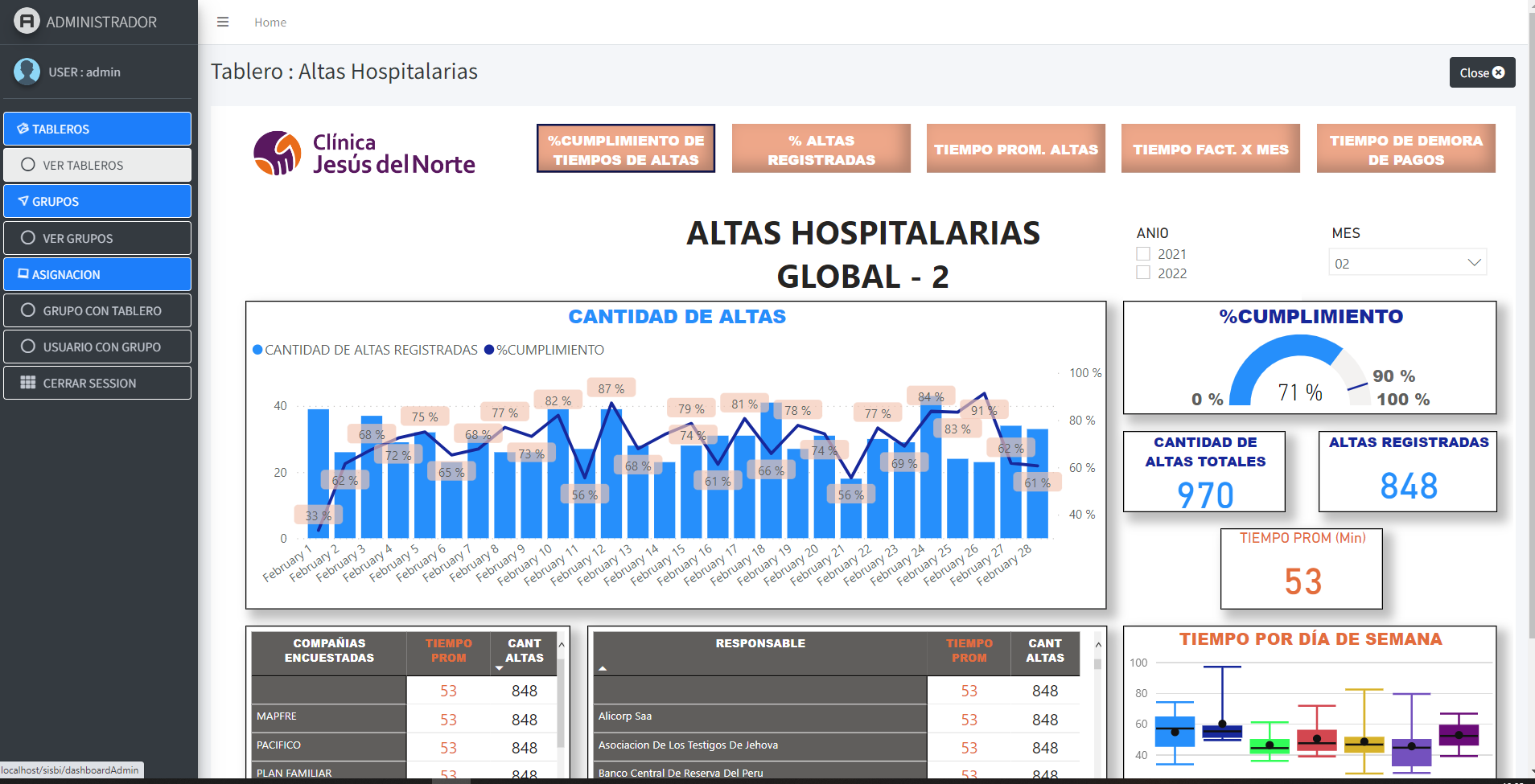Viewport: 1535px width, 784px height.
Task: Switch to the TIEMPO PROM. ALTAS tab
Action: point(1016,148)
